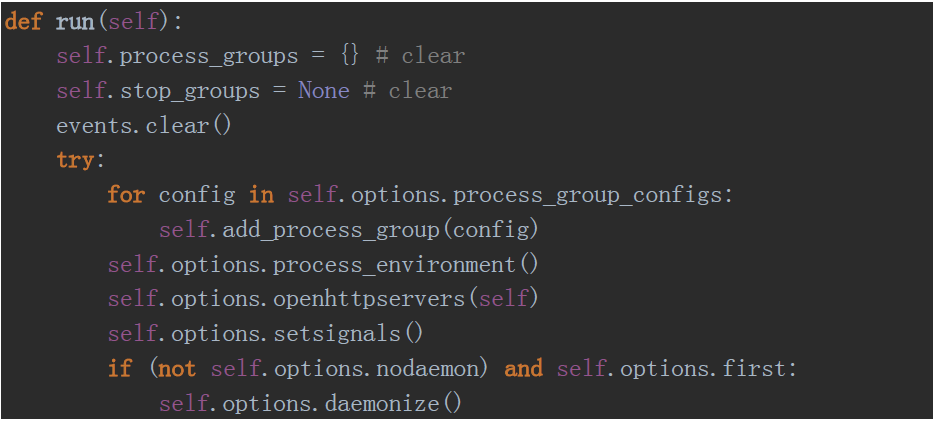Click the and keyword
This screenshot has height=422, width=936.
524,369
